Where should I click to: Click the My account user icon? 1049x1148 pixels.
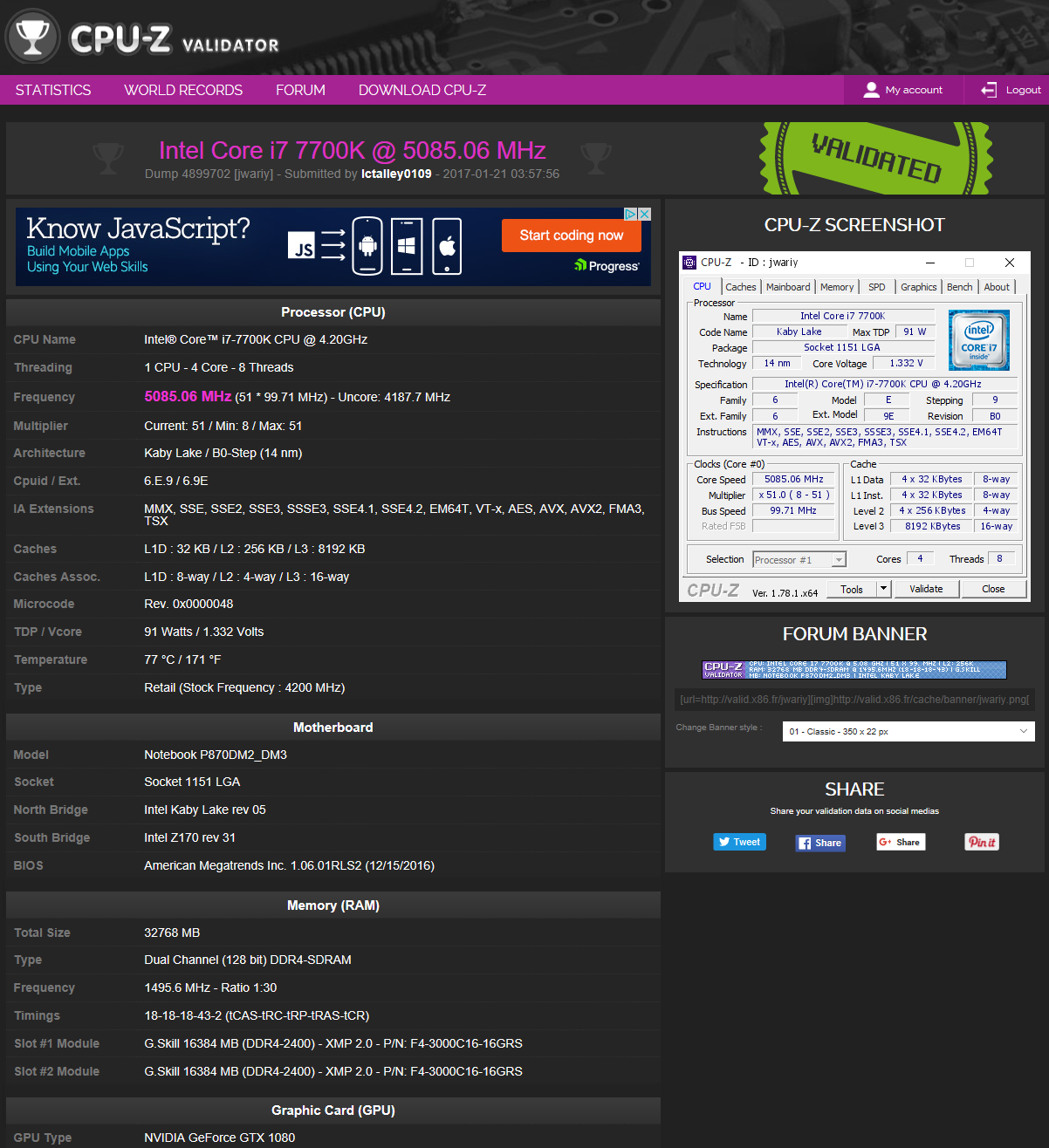(x=871, y=90)
